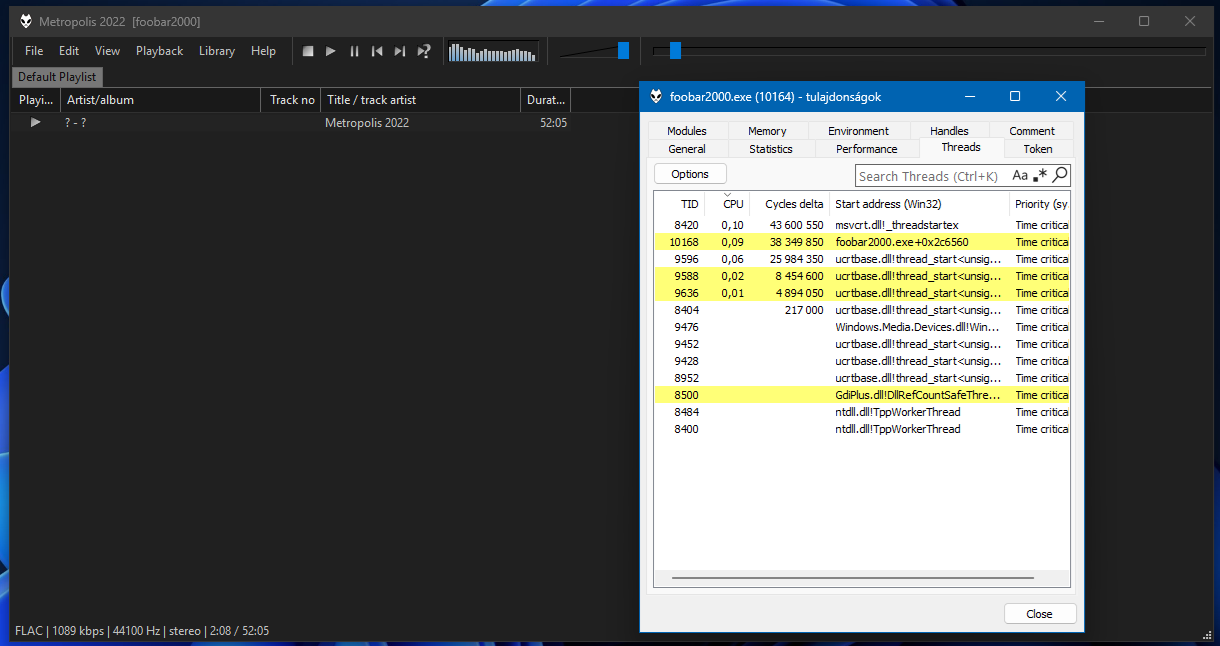Screen dimensions: 1220x646
Task: Select the Metropolis 2022 track in the playlist
Action: click(x=293, y=123)
